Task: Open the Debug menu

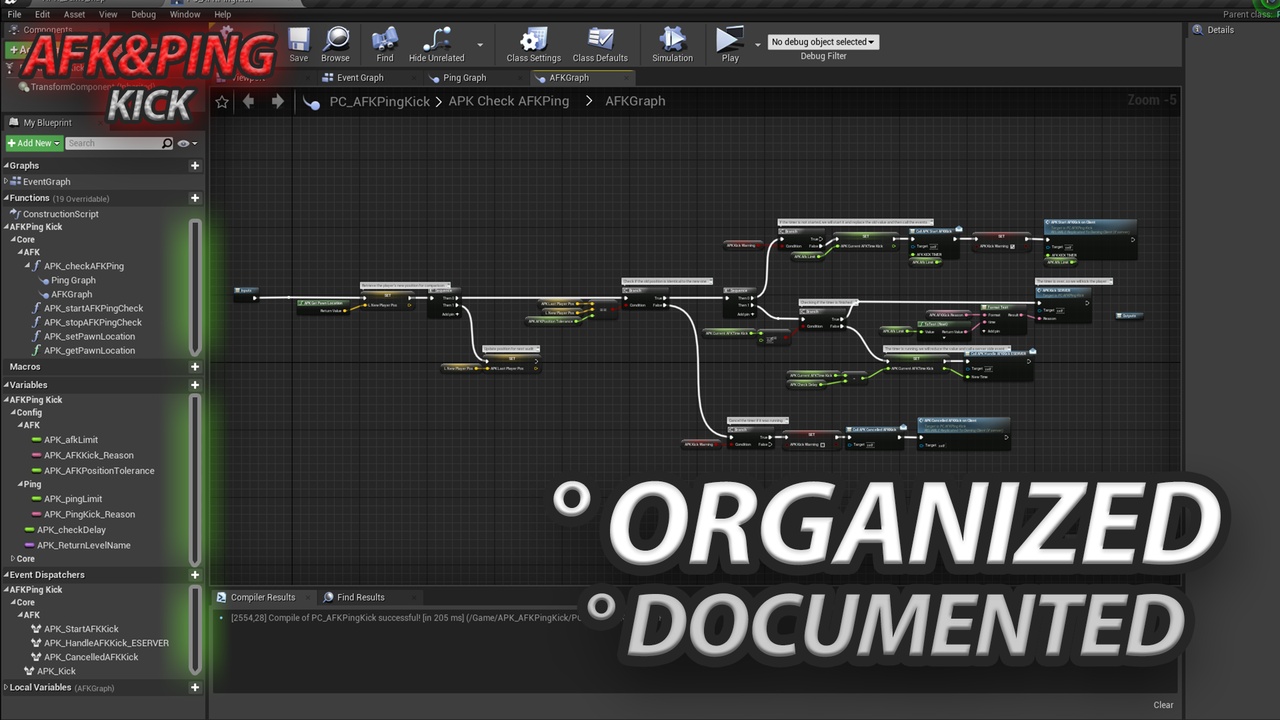Action: 143,15
